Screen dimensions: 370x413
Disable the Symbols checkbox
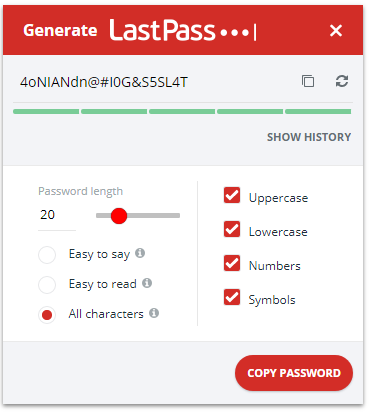point(232,297)
